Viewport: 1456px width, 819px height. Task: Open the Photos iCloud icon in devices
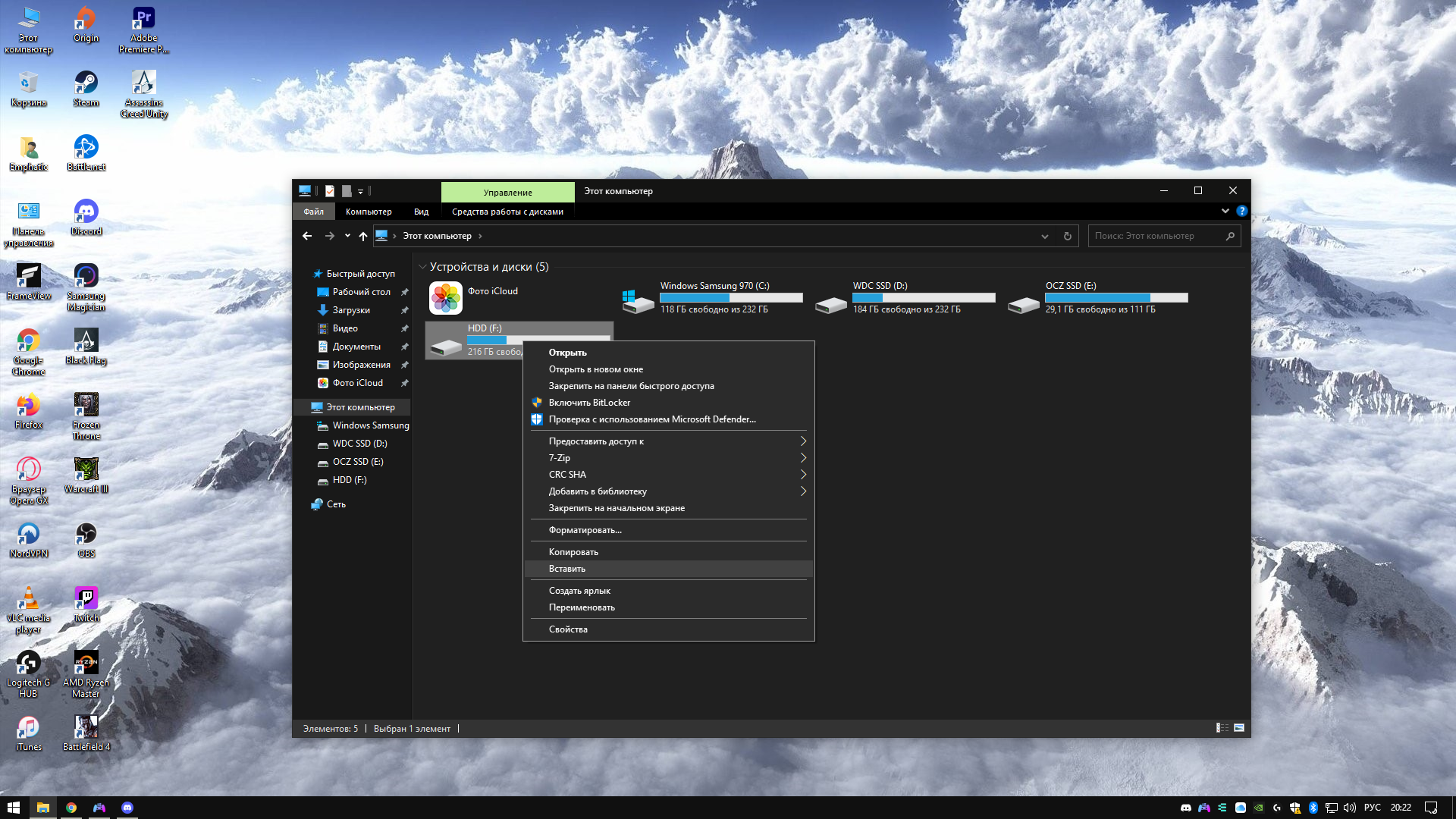446,298
